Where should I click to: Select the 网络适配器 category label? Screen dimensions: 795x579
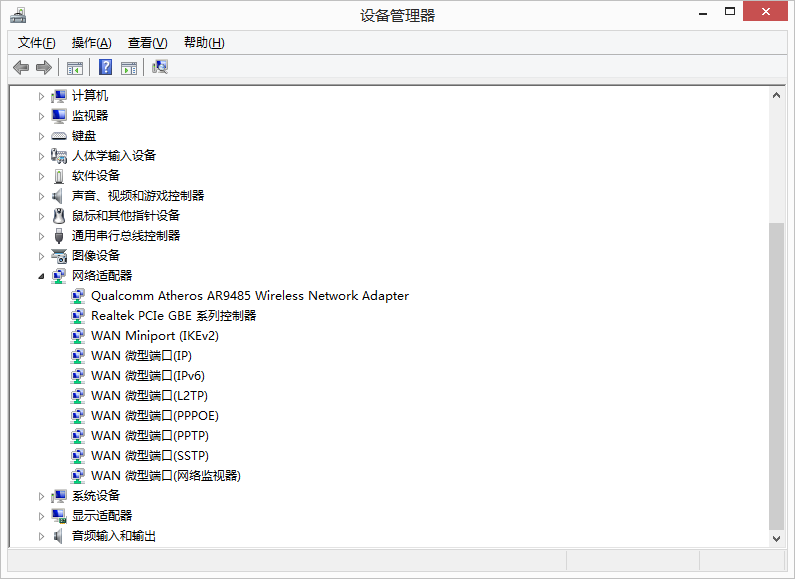click(x=102, y=276)
